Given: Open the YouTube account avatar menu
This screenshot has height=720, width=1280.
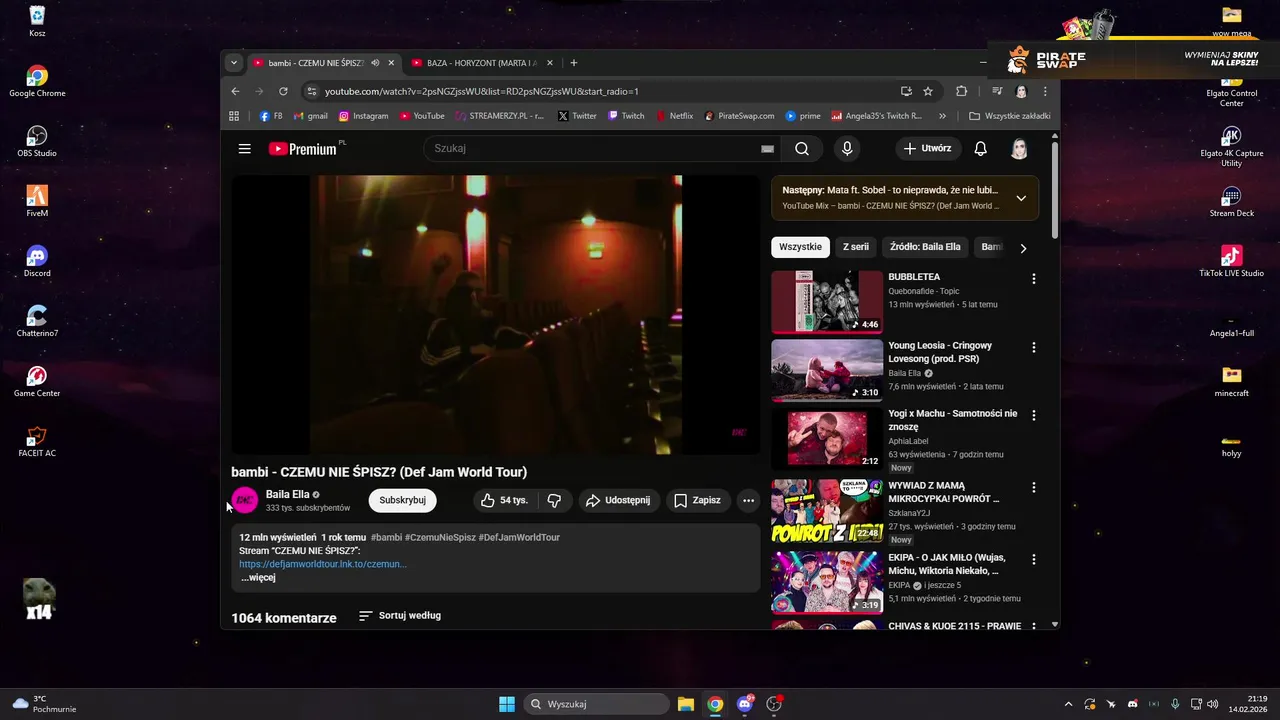Looking at the screenshot, I should pos(1019,149).
